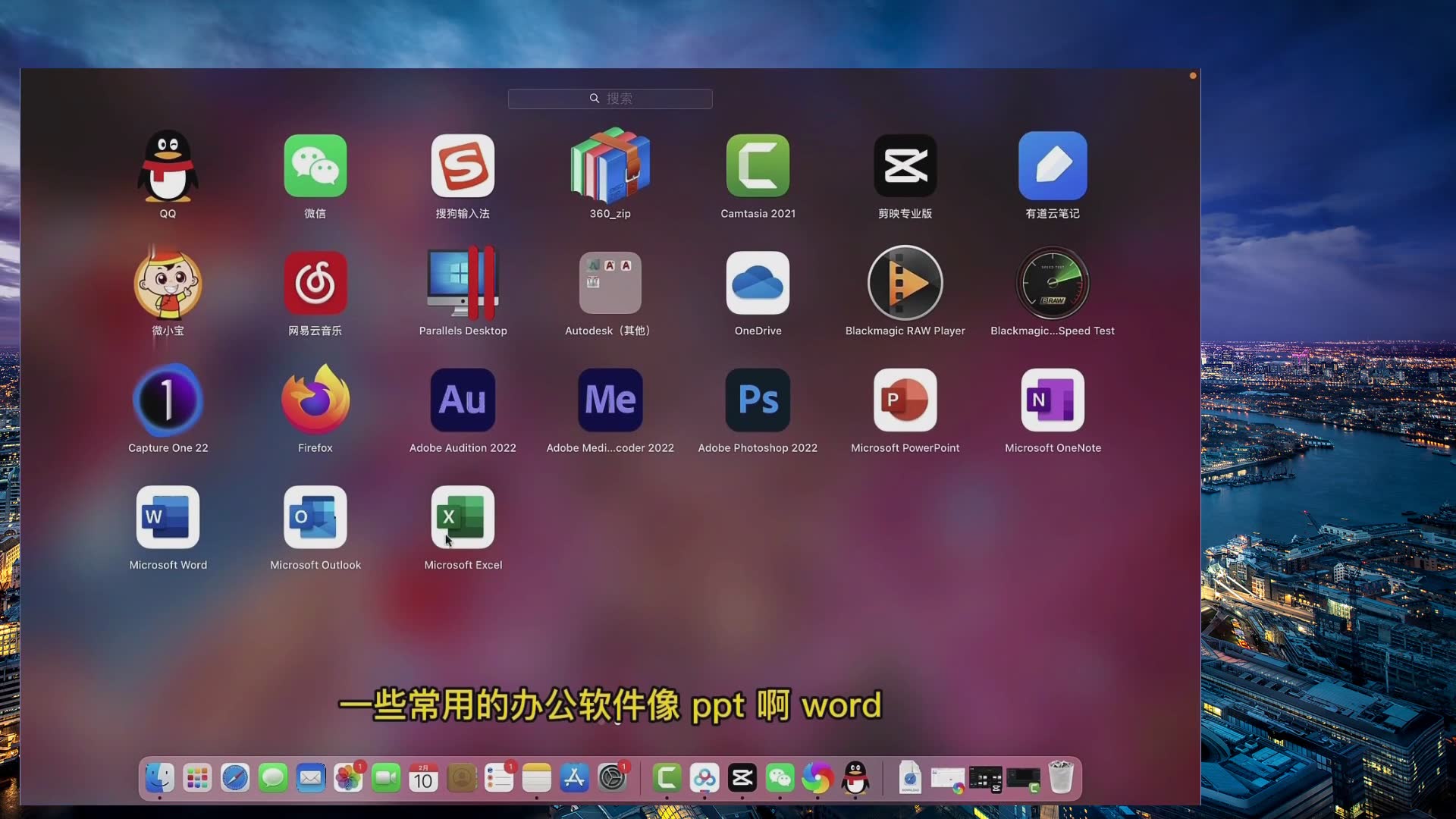This screenshot has height=819, width=1456.
Task: Switch to 剪映 in the Dock
Action: pos(742,777)
